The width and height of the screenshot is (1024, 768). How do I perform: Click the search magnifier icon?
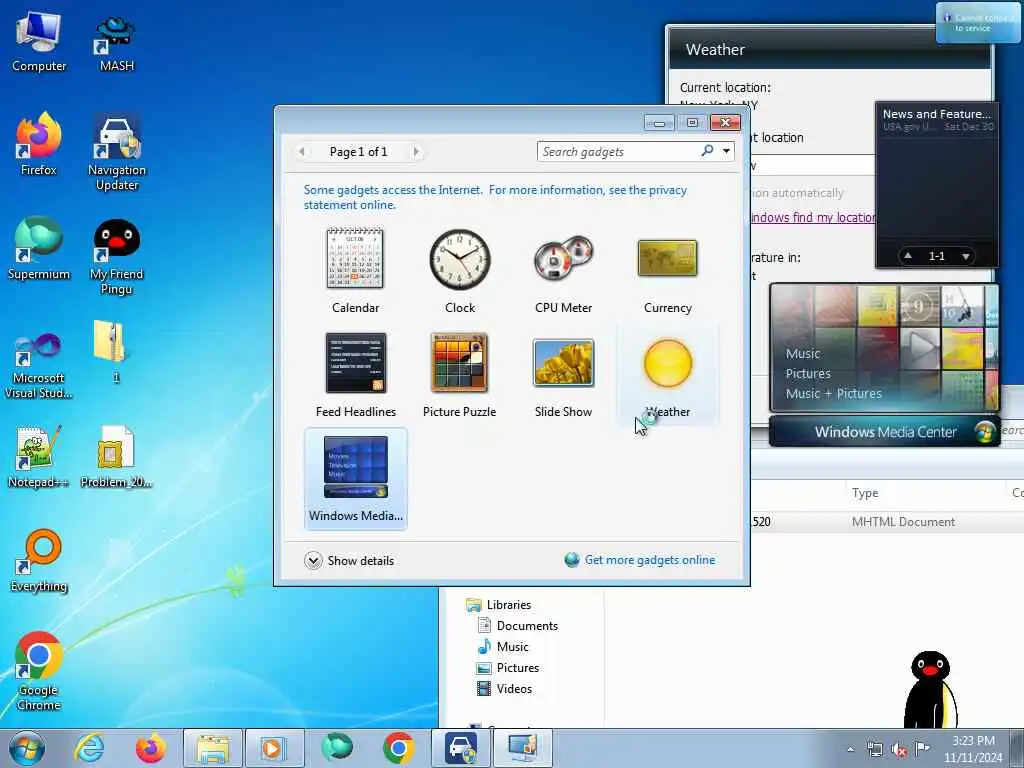(707, 151)
